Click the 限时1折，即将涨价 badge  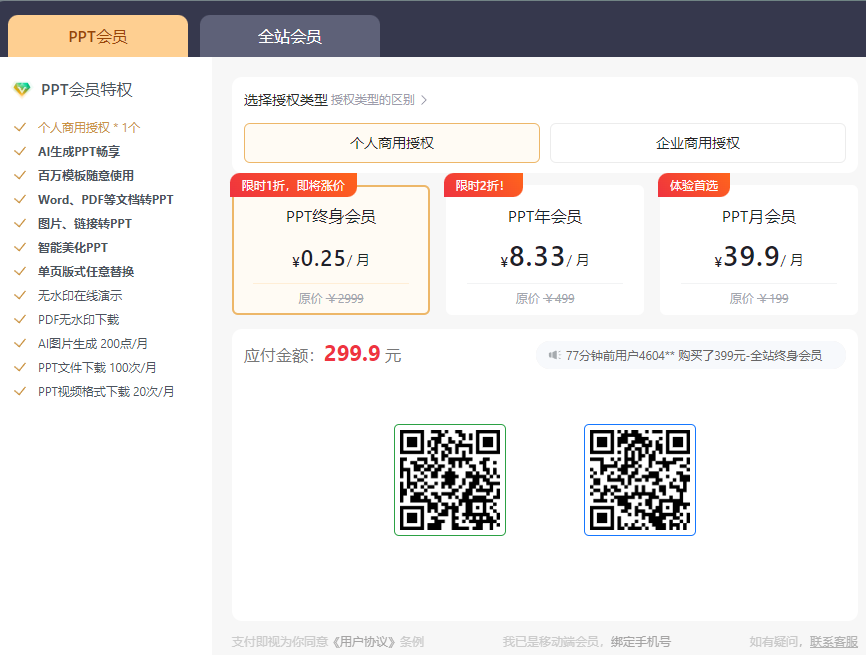pos(293,185)
